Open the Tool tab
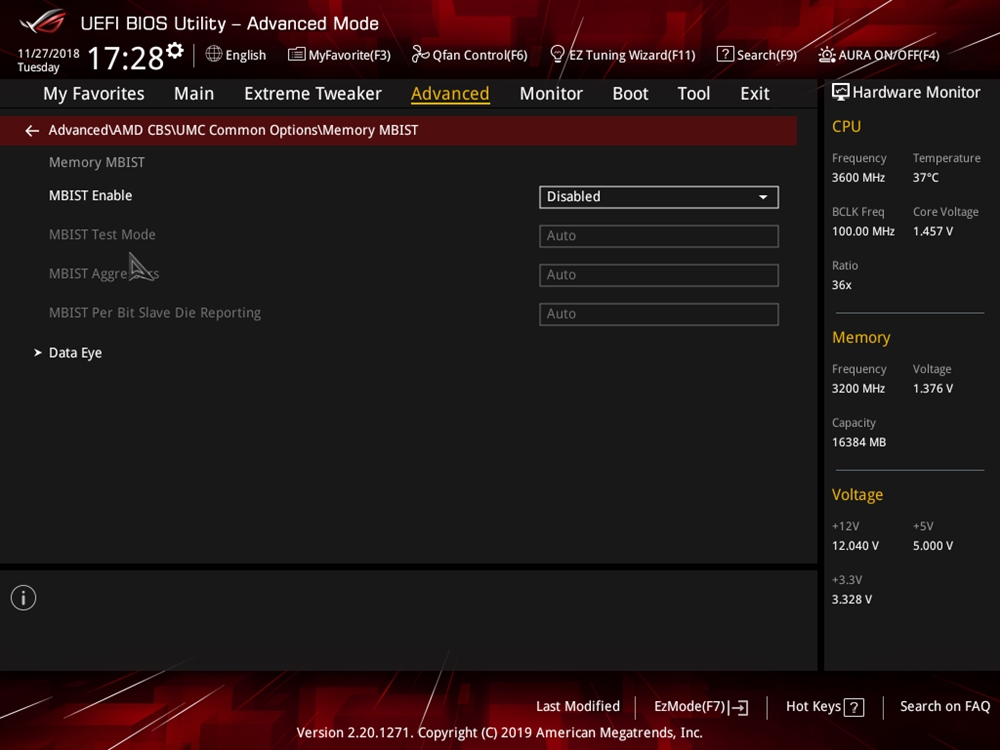 tap(693, 94)
